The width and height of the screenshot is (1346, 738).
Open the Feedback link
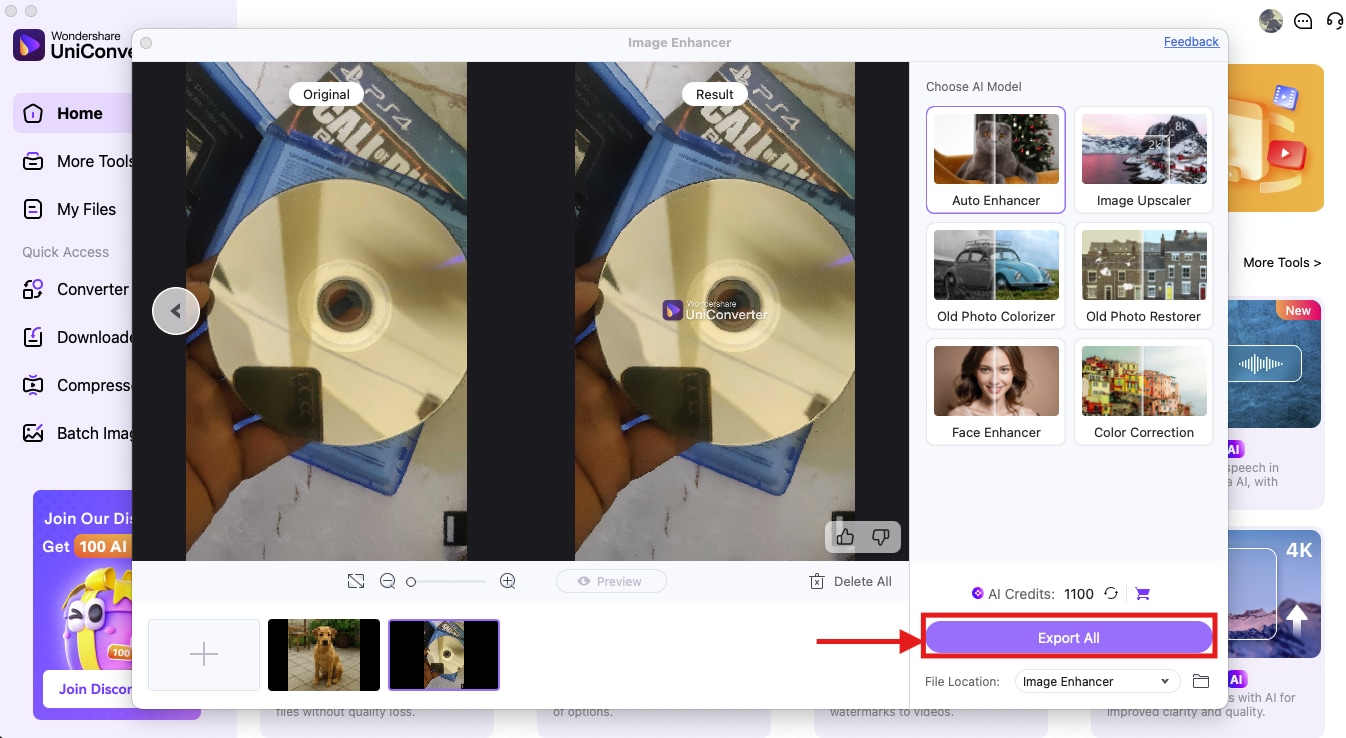point(1191,41)
